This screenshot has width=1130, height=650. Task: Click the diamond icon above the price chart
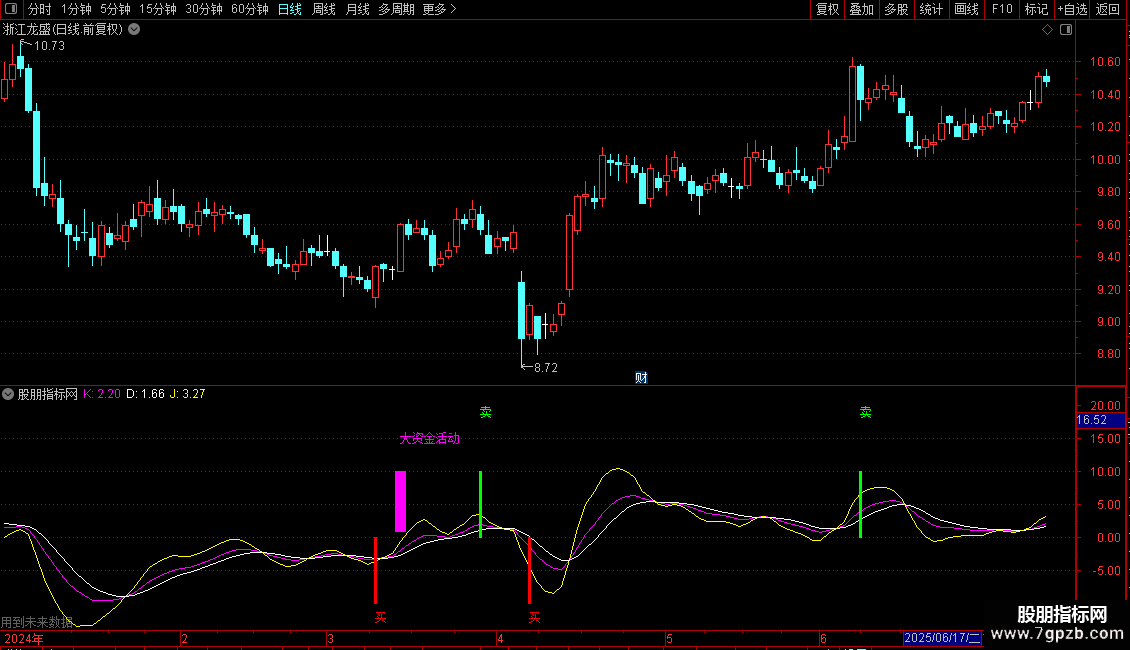click(x=1048, y=30)
